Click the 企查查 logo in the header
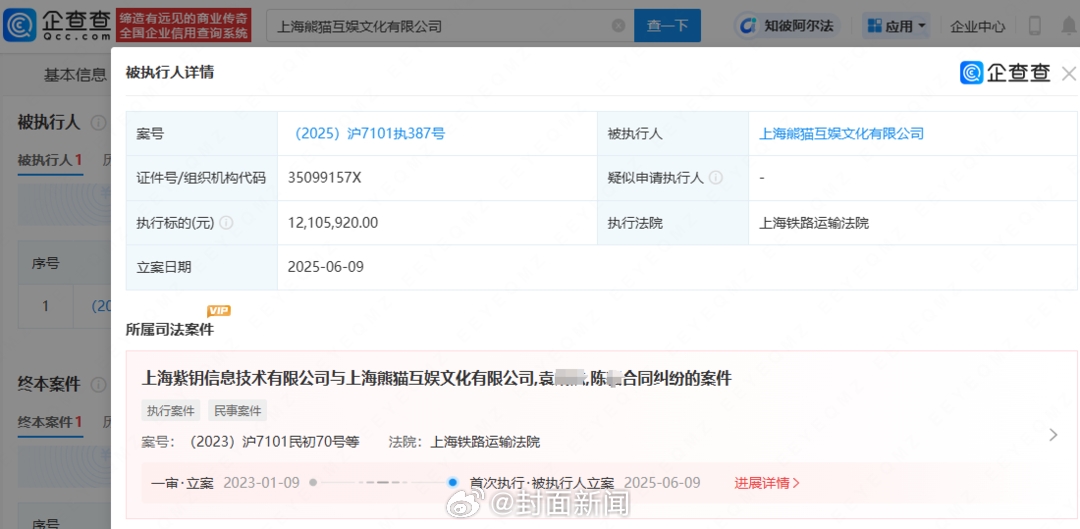This screenshot has width=1080, height=529. tap(57, 25)
